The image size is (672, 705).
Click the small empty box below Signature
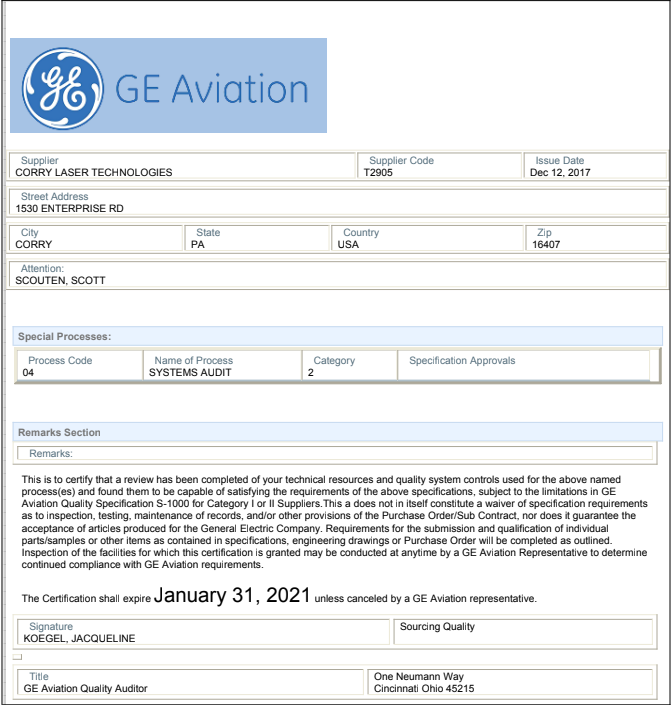point(17,657)
